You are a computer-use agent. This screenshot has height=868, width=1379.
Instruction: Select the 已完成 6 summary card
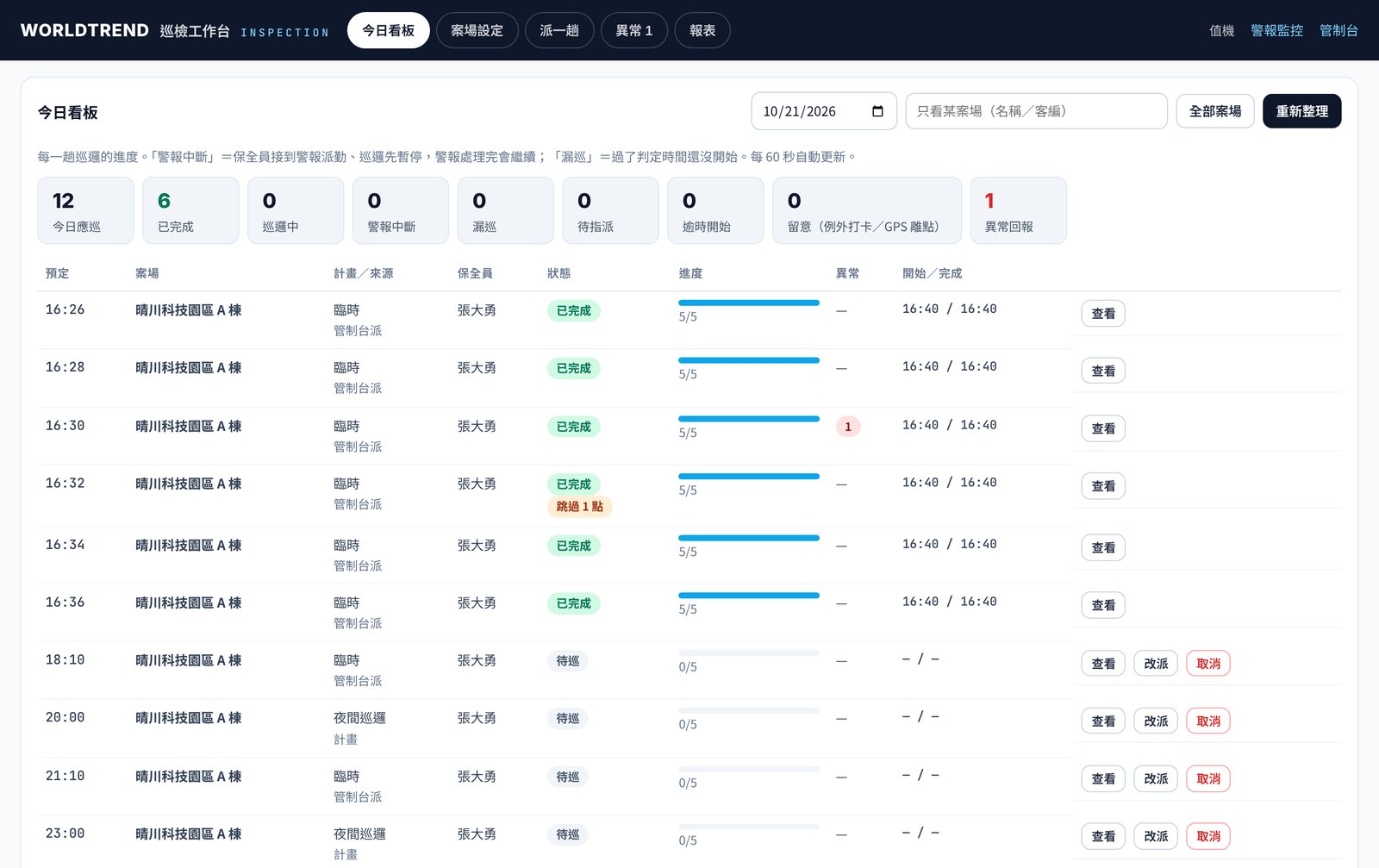coord(190,210)
